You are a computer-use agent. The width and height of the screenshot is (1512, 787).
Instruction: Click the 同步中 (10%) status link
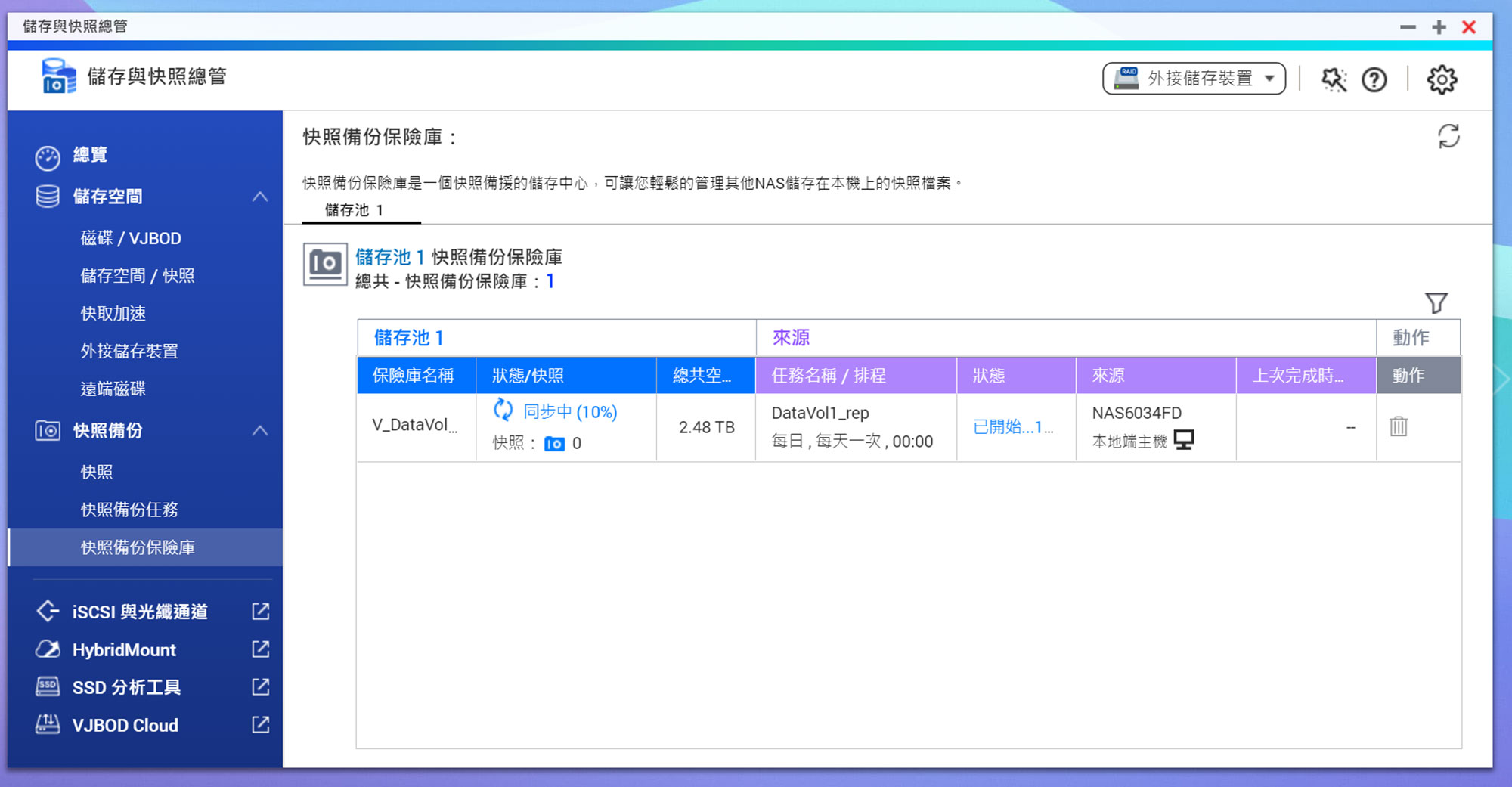coord(570,411)
